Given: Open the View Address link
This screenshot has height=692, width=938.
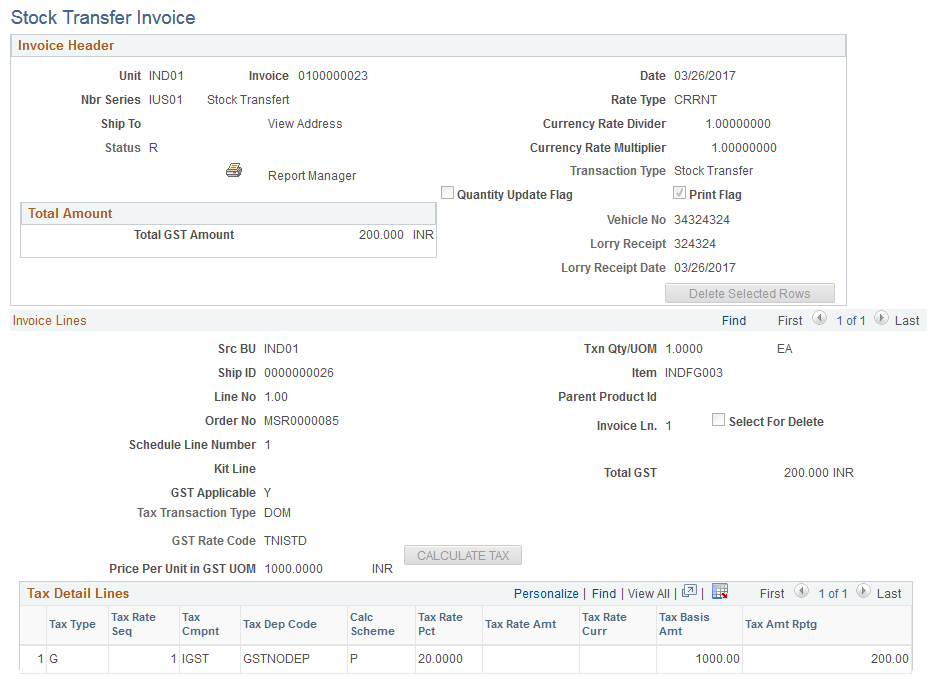Looking at the screenshot, I should pyautogui.click(x=304, y=123).
